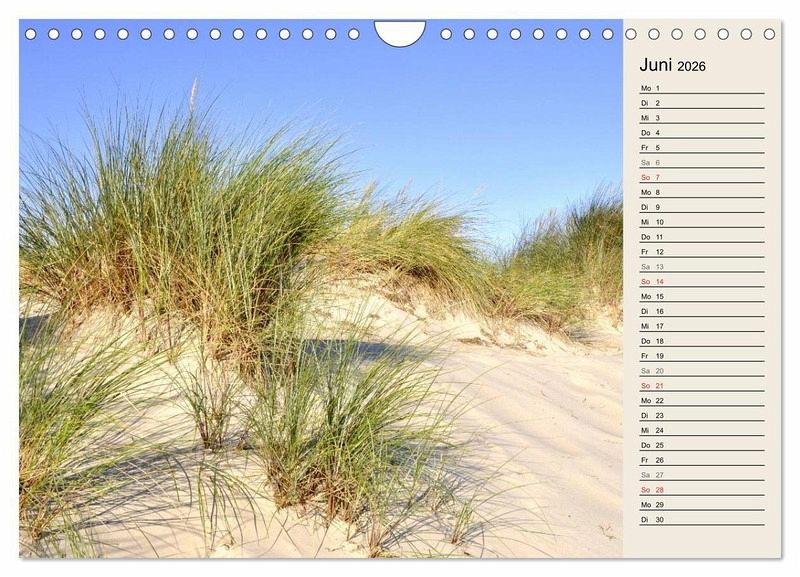
Task: Select the Mo 29 date row
Action: pos(702,505)
